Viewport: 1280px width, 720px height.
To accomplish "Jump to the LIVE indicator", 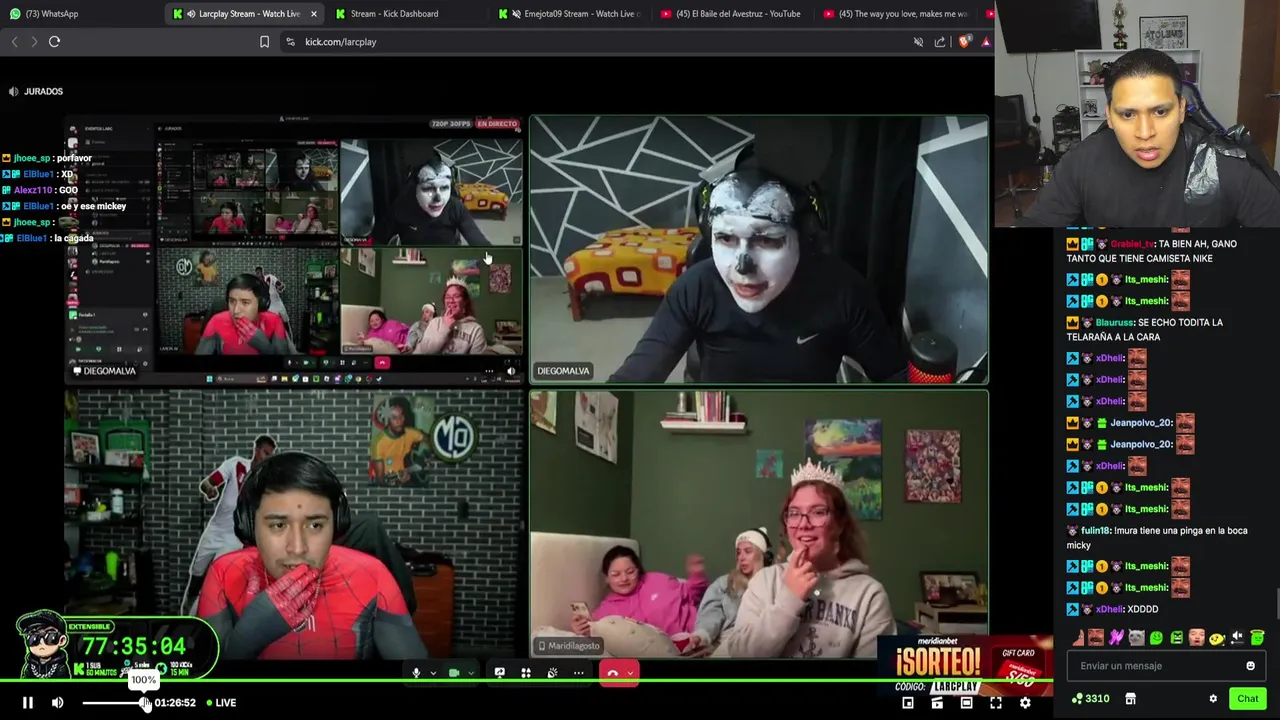I will pyautogui.click(x=221, y=703).
